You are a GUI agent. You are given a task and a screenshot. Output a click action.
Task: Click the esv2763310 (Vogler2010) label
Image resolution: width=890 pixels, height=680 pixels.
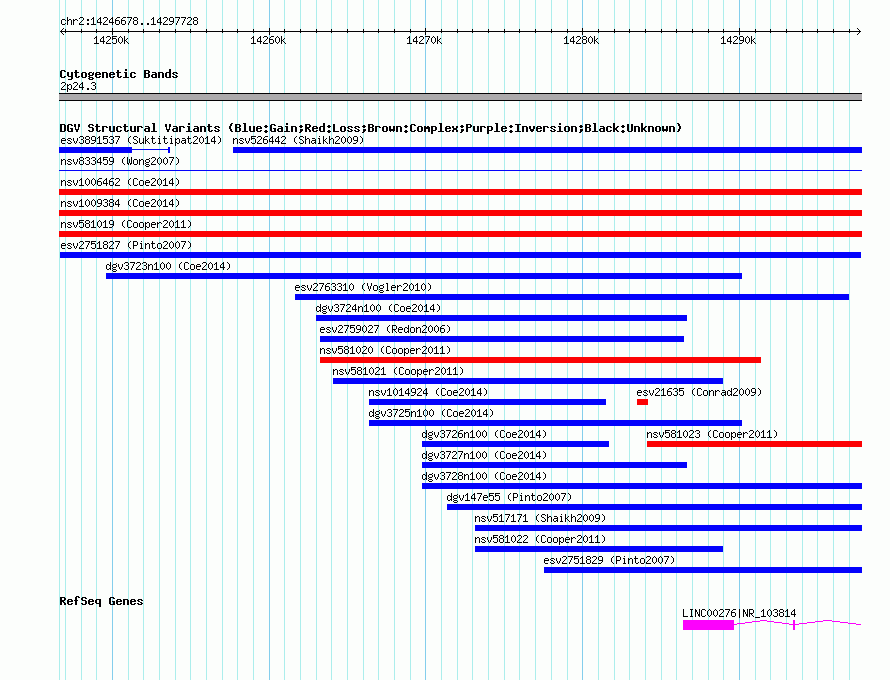coord(363,287)
